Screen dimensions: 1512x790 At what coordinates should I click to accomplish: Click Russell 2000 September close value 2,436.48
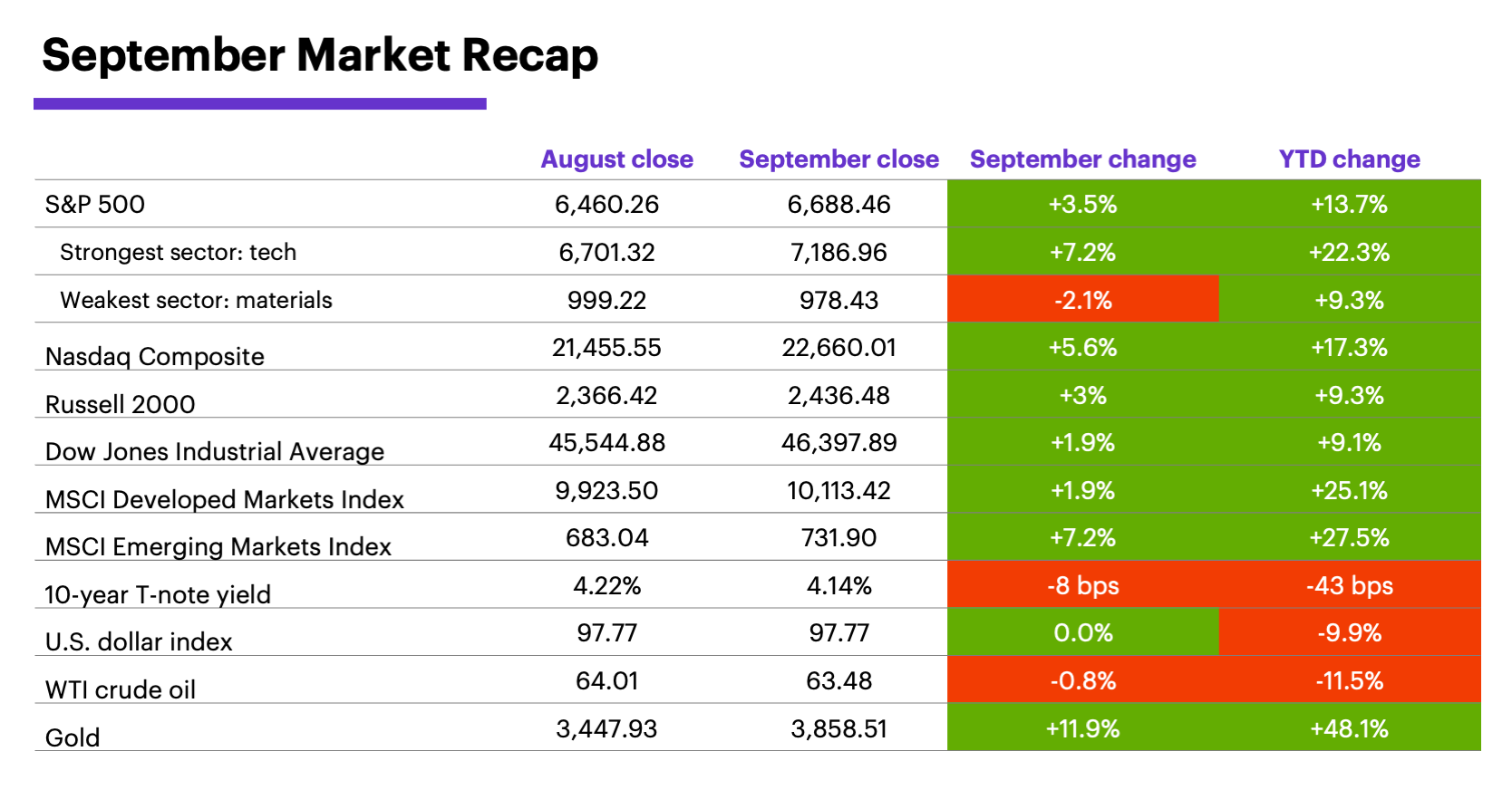pos(838,396)
